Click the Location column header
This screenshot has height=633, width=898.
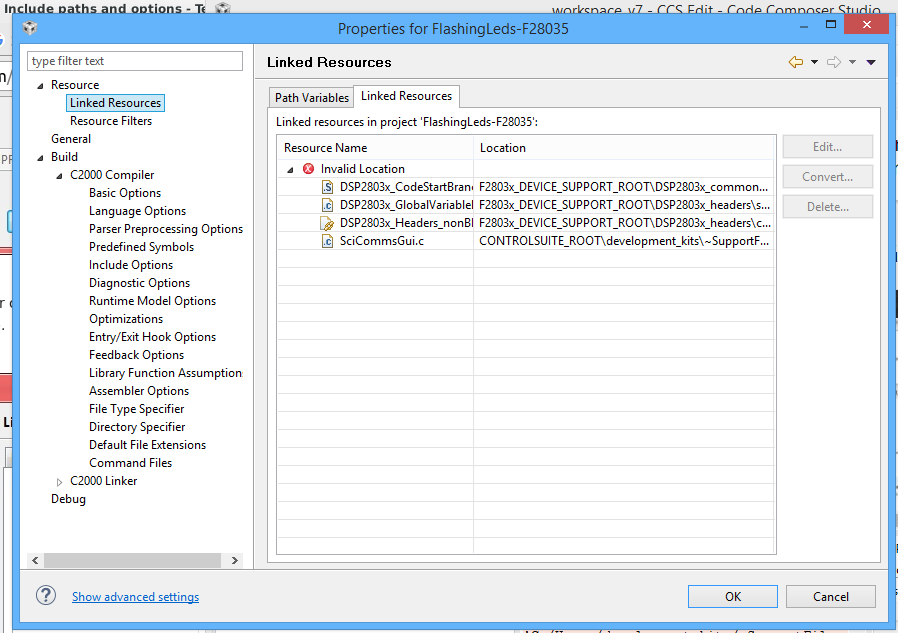pyautogui.click(x=624, y=148)
